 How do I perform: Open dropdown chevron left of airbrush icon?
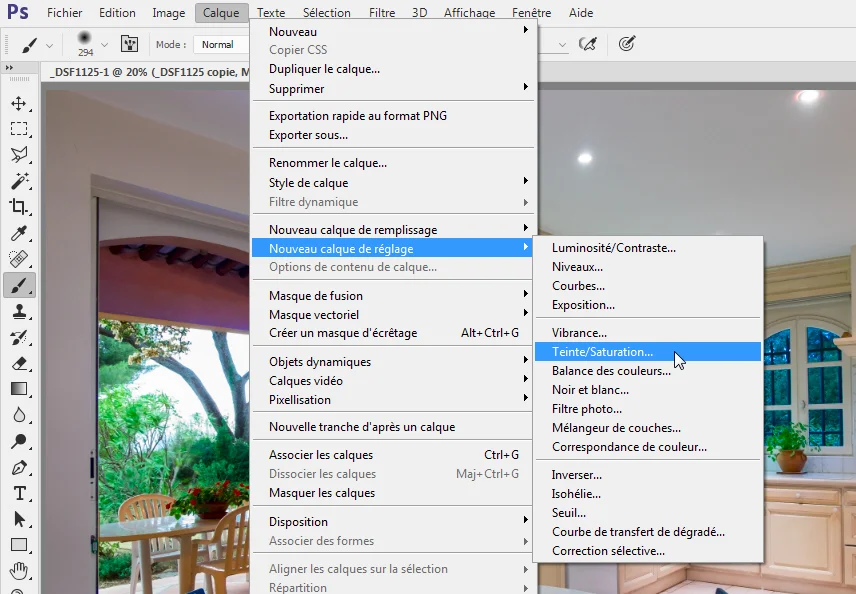point(562,45)
